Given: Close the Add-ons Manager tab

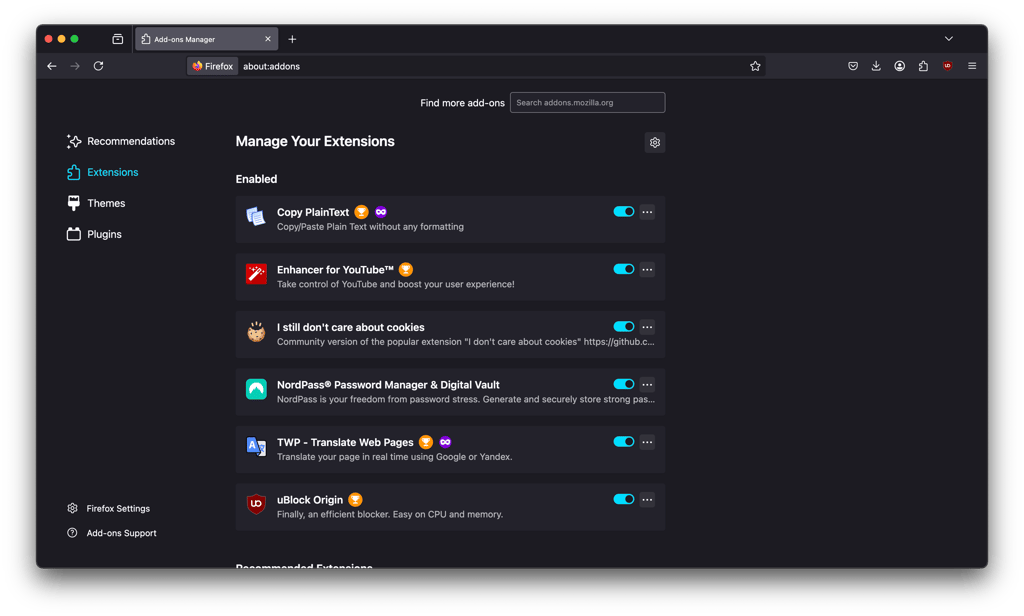Looking at the screenshot, I should point(268,39).
